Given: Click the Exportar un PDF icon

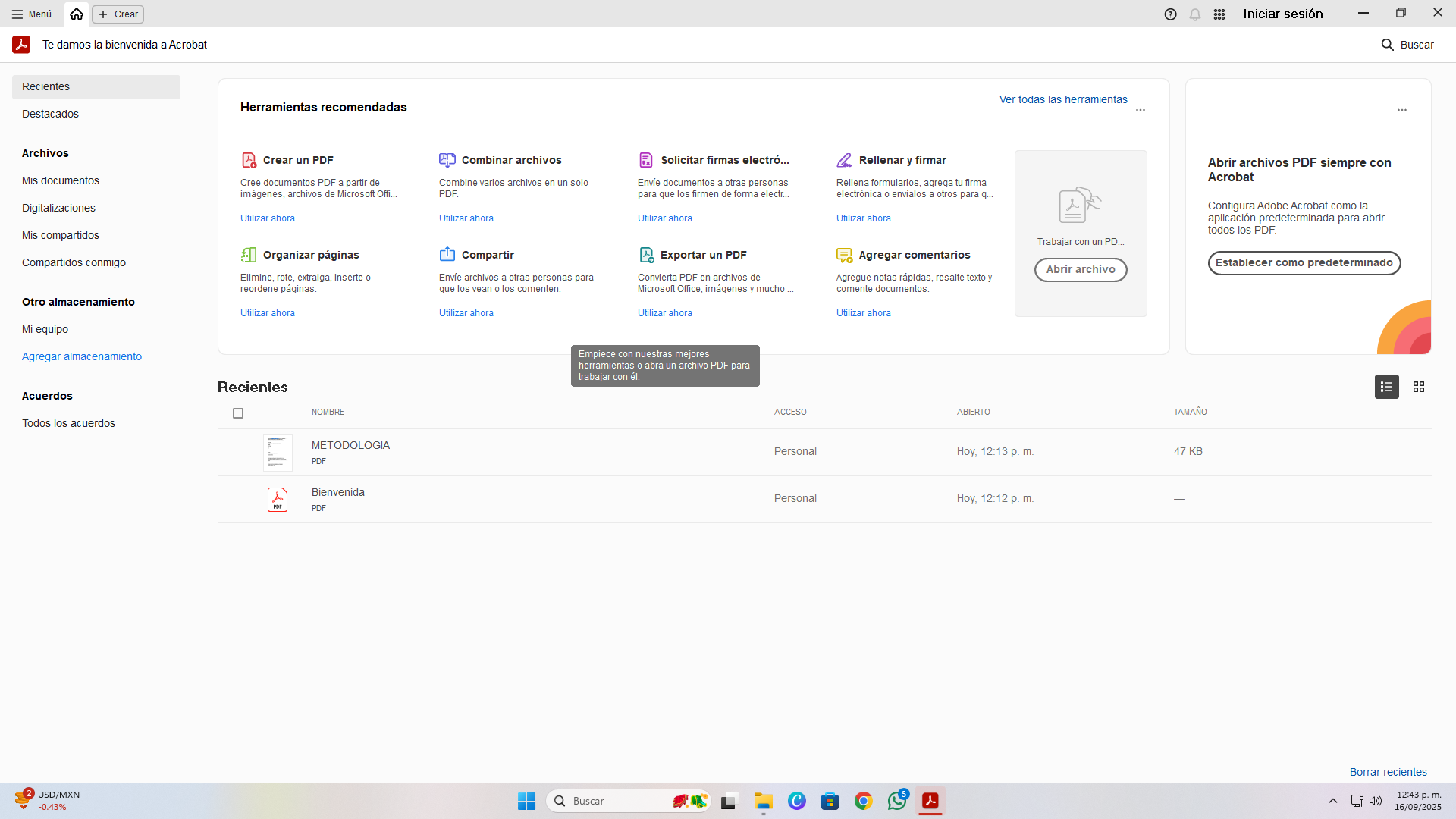Looking at the screenshot, I should (x=646, y=255).
